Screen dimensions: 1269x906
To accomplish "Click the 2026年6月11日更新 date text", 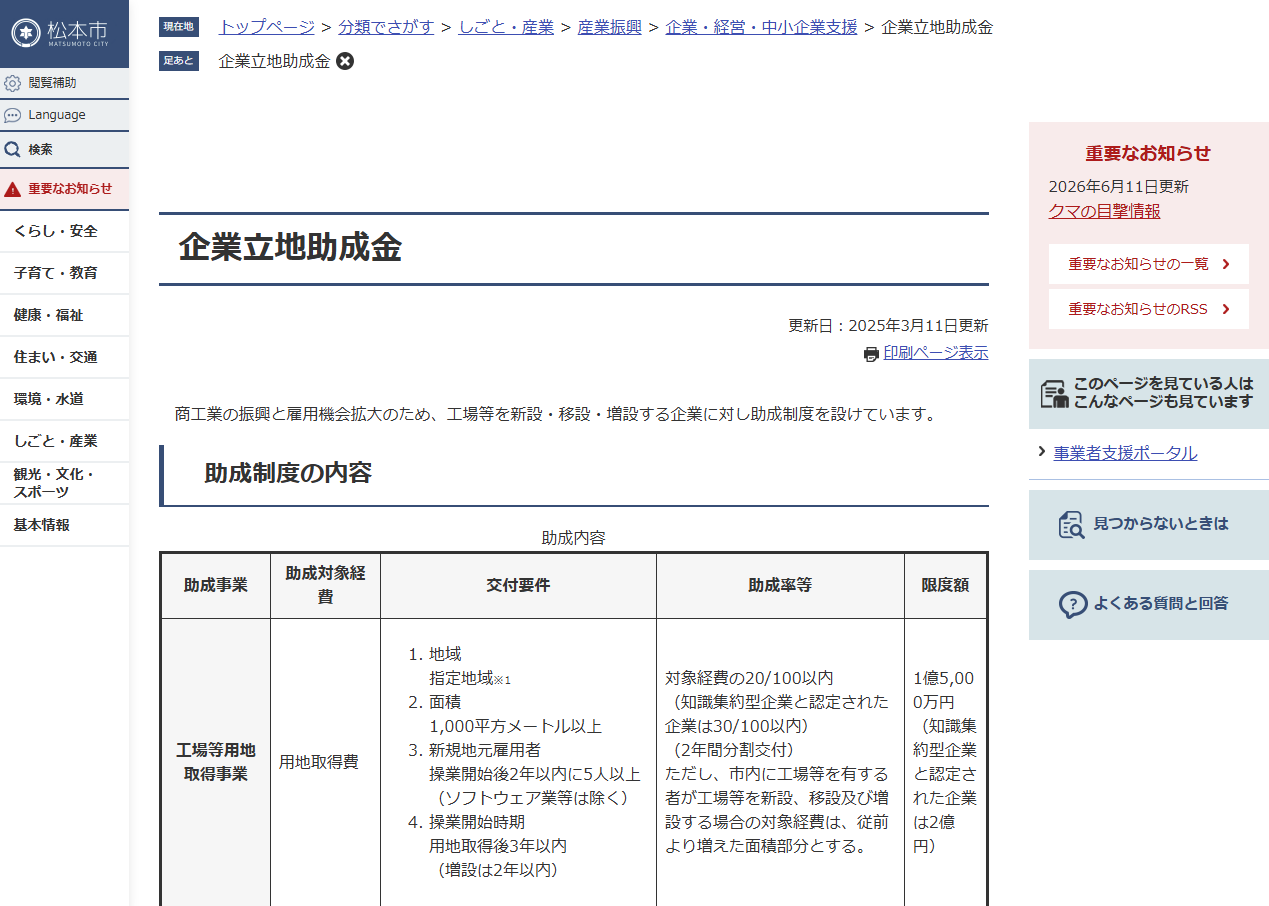I will [1118, 187].
